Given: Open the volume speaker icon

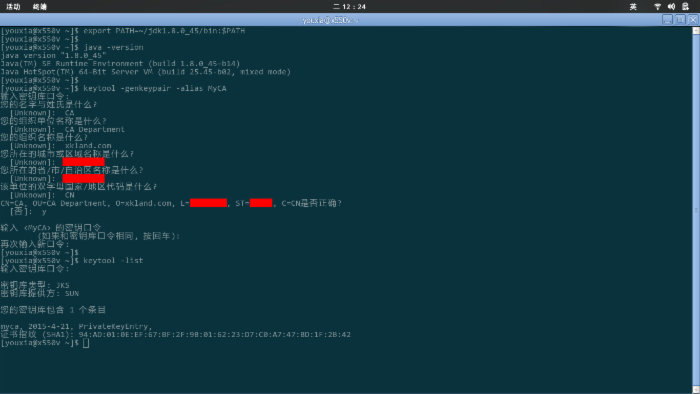Looking at the screenshot, I should pyautogui.click(x=671, y=6).
